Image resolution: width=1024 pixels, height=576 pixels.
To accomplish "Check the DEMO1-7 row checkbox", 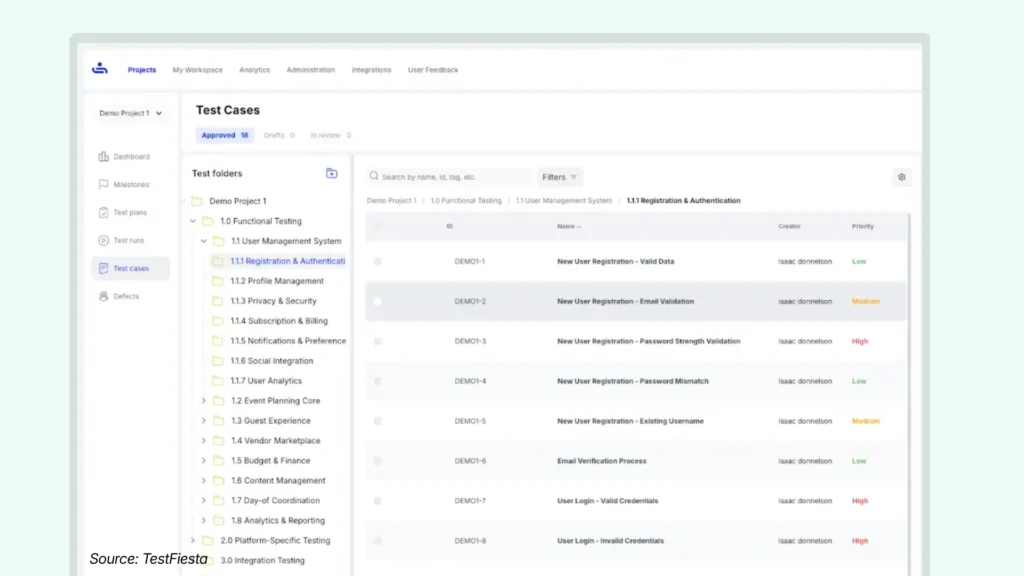I will tap(377, 501).
